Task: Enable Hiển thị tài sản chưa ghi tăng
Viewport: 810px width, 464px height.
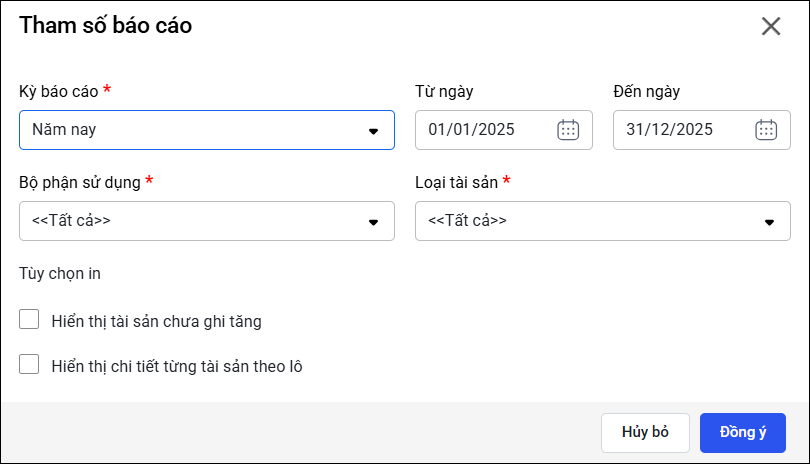Action: pos(29,320)
